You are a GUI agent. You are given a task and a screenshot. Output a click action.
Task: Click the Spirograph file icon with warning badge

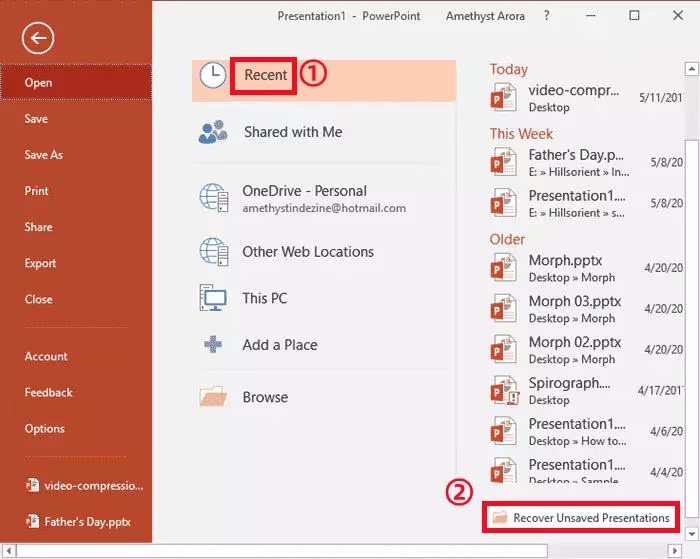pyautogui.click(x=504, y=390)
